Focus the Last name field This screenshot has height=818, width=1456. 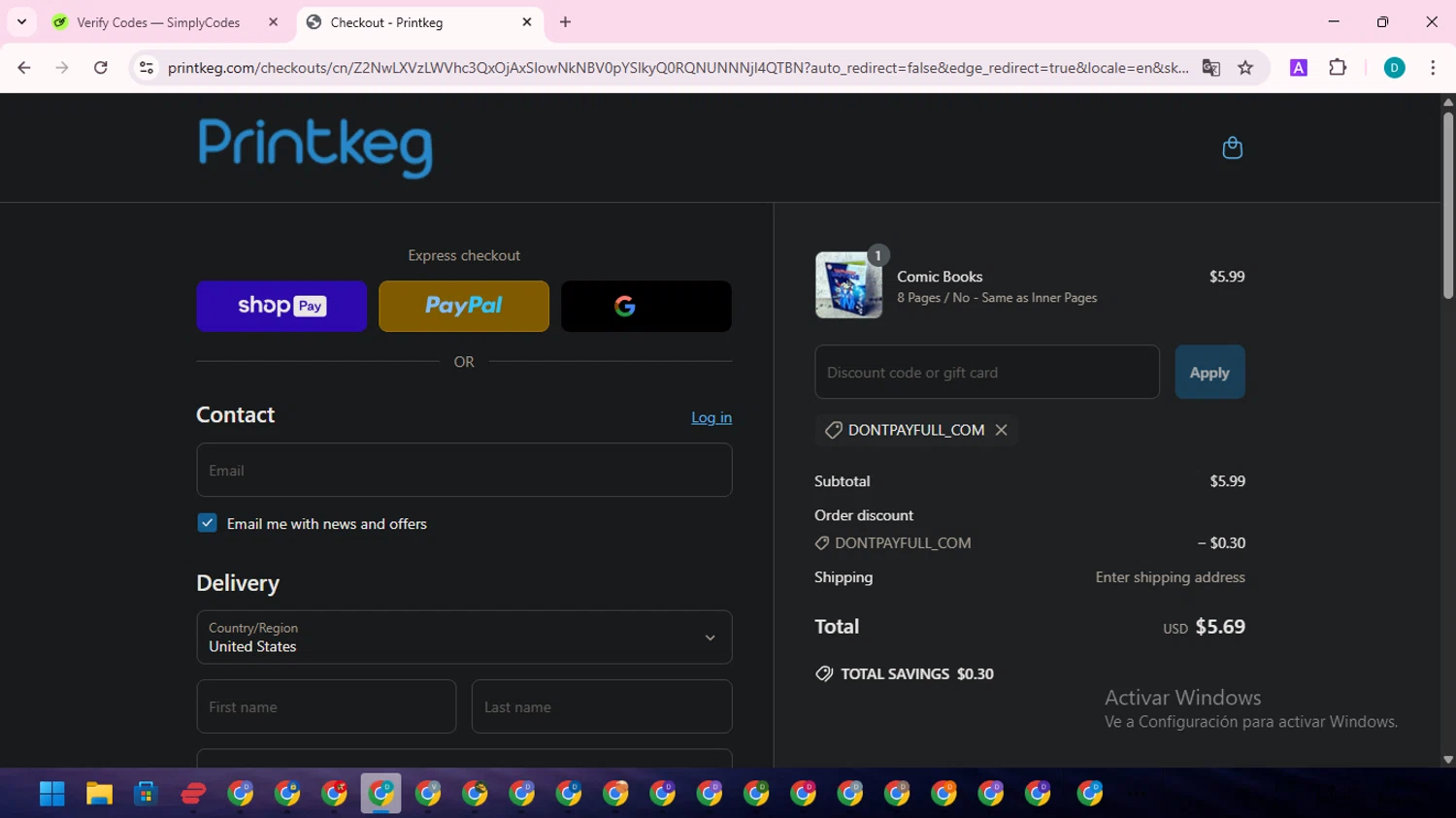click(x=602, y=706)
